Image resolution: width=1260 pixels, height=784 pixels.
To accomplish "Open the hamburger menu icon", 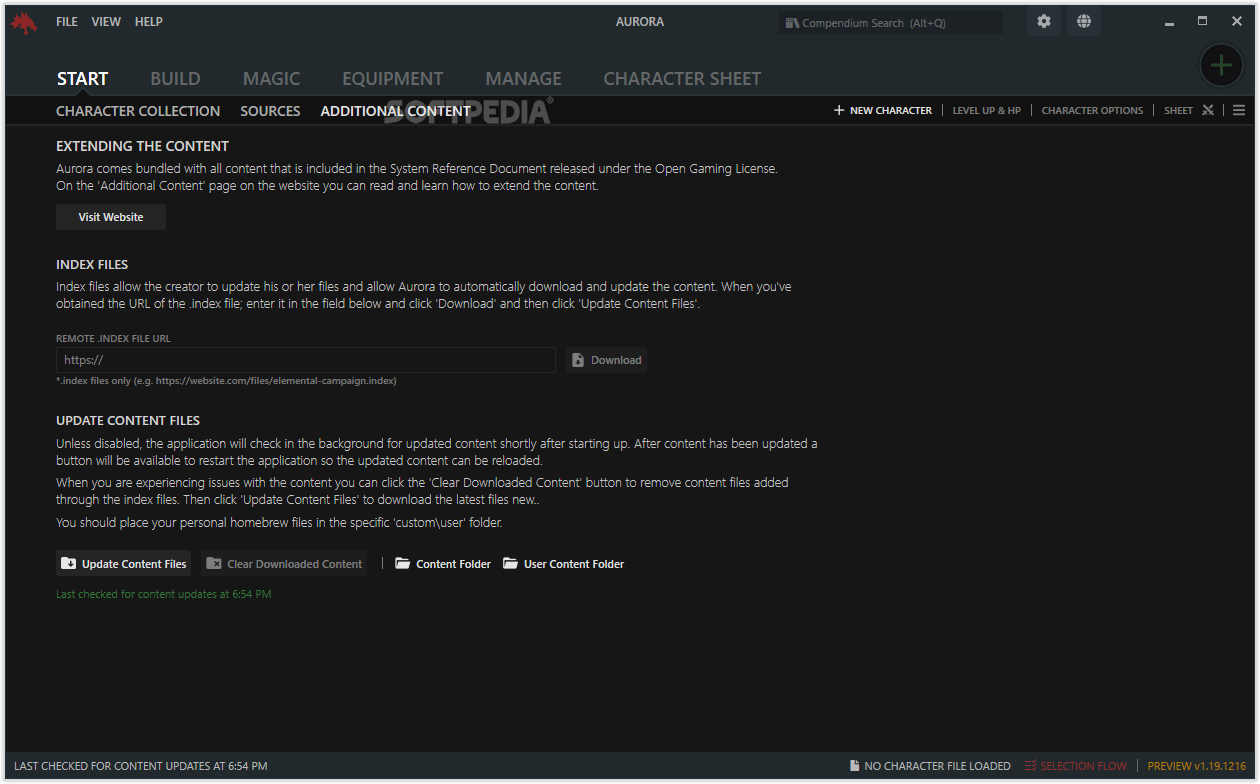I will coord(1239,110).
